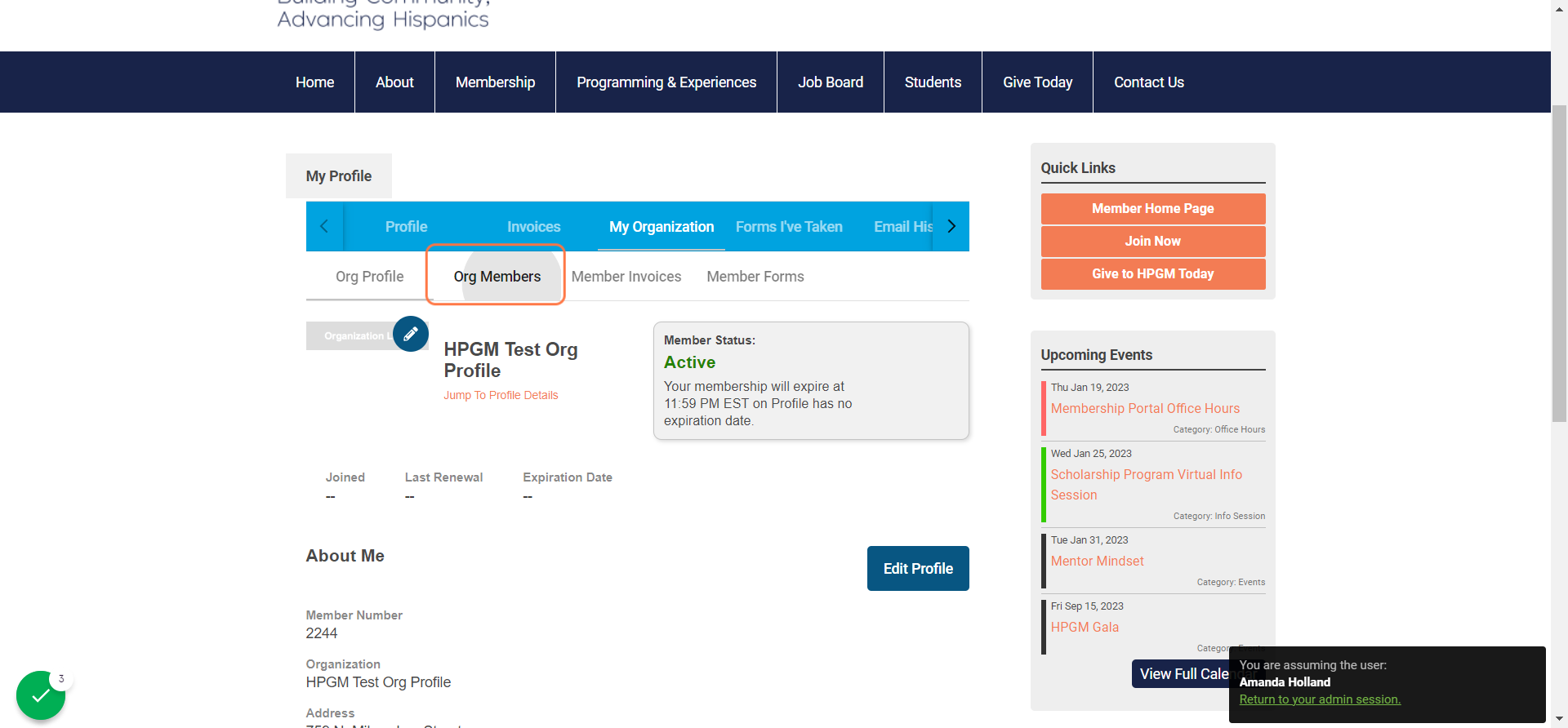Click the Member Home Page quick link
This screenshot has width=1568, height=728.
(1152, 209)
